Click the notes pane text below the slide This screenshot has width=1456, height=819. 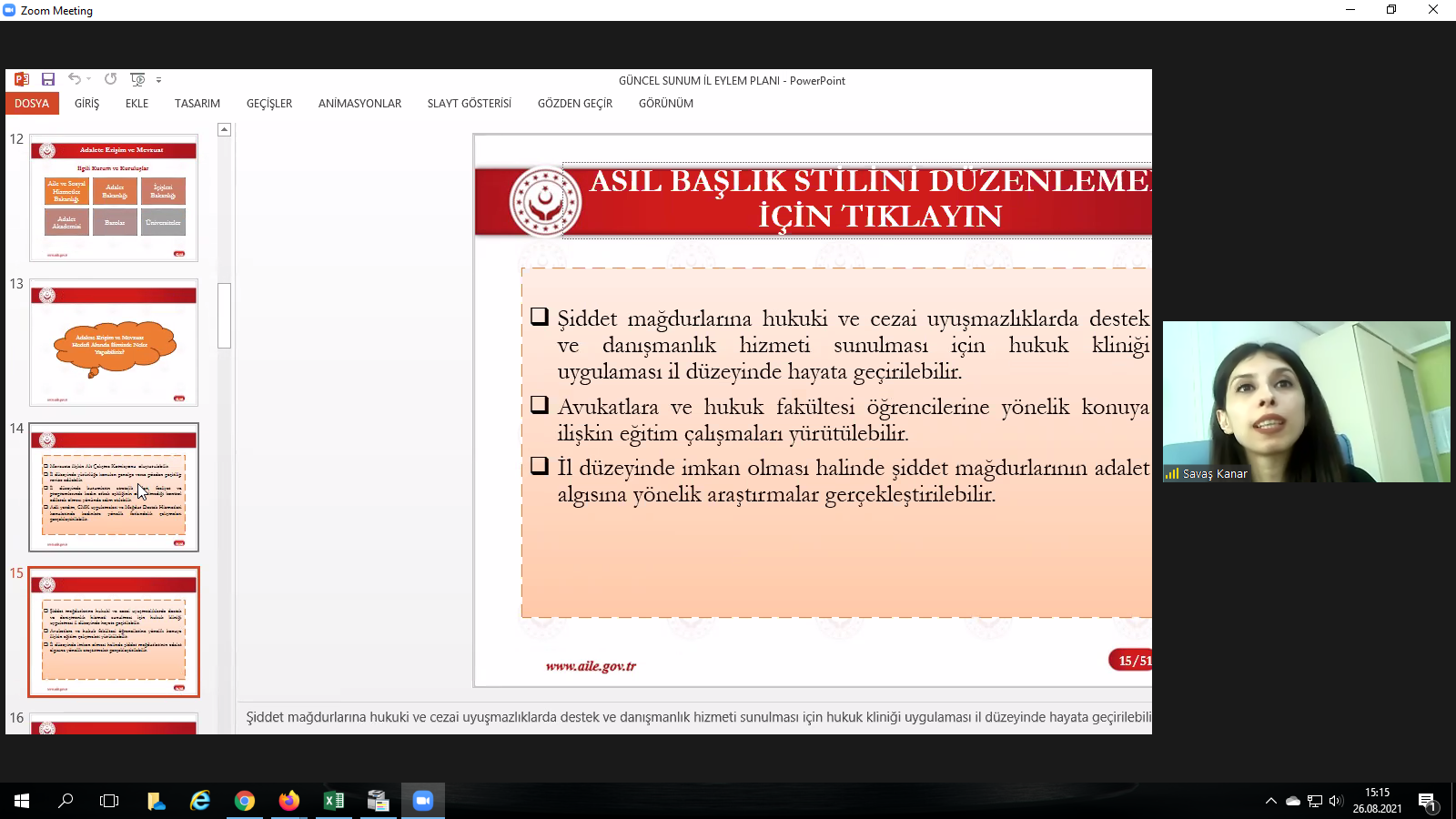click(x=698, y=717)
